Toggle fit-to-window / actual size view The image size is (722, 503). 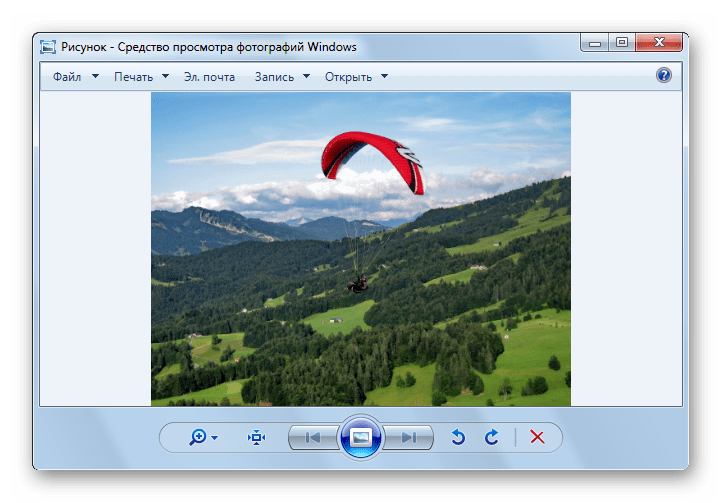pos(256,437)
